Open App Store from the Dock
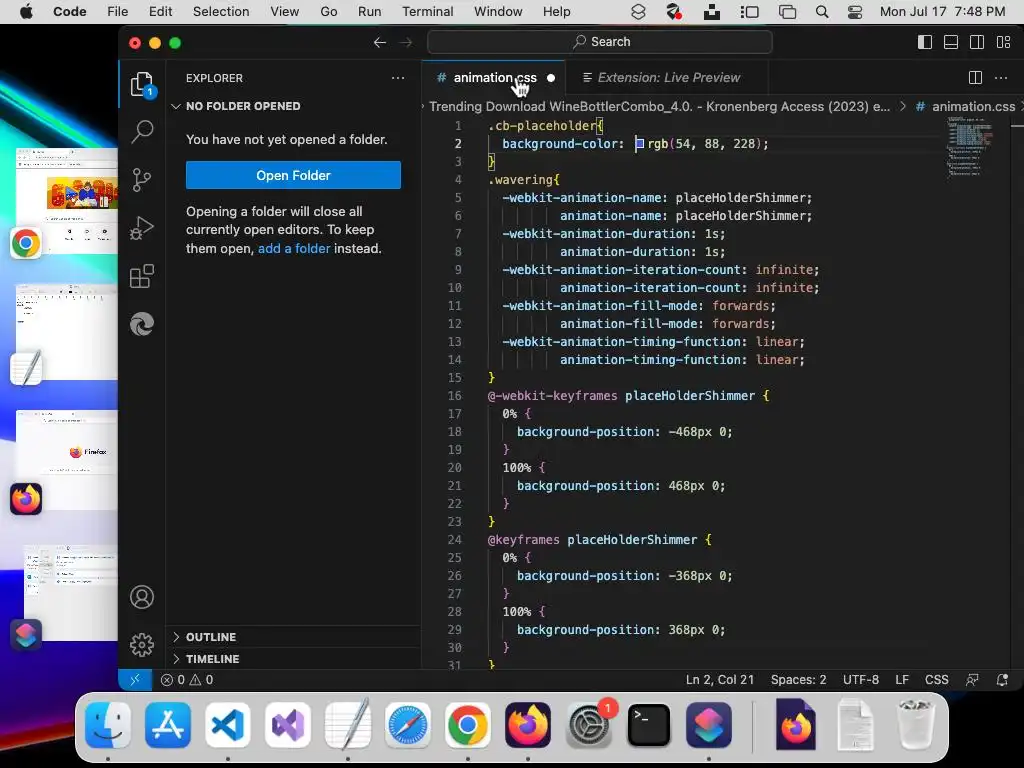This screenshot has width=1024, height=768. [x=168, y=725]
